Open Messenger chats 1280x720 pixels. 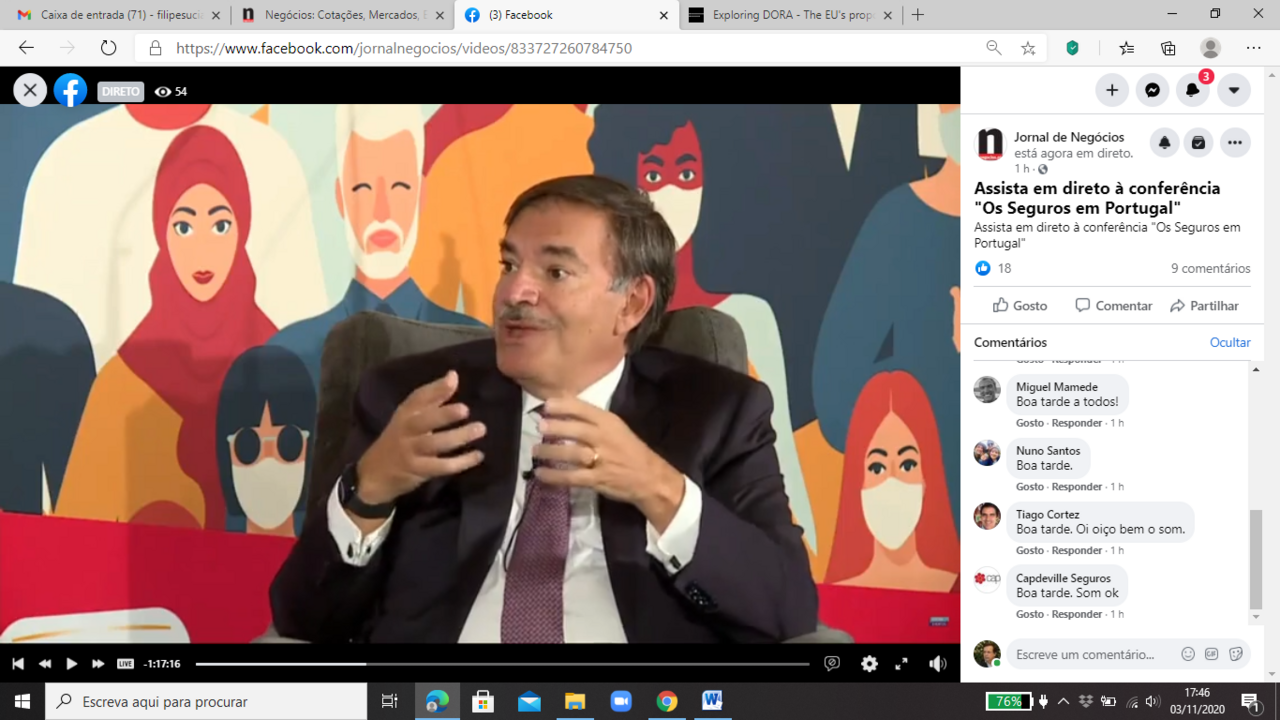(x=1152, y=90)
